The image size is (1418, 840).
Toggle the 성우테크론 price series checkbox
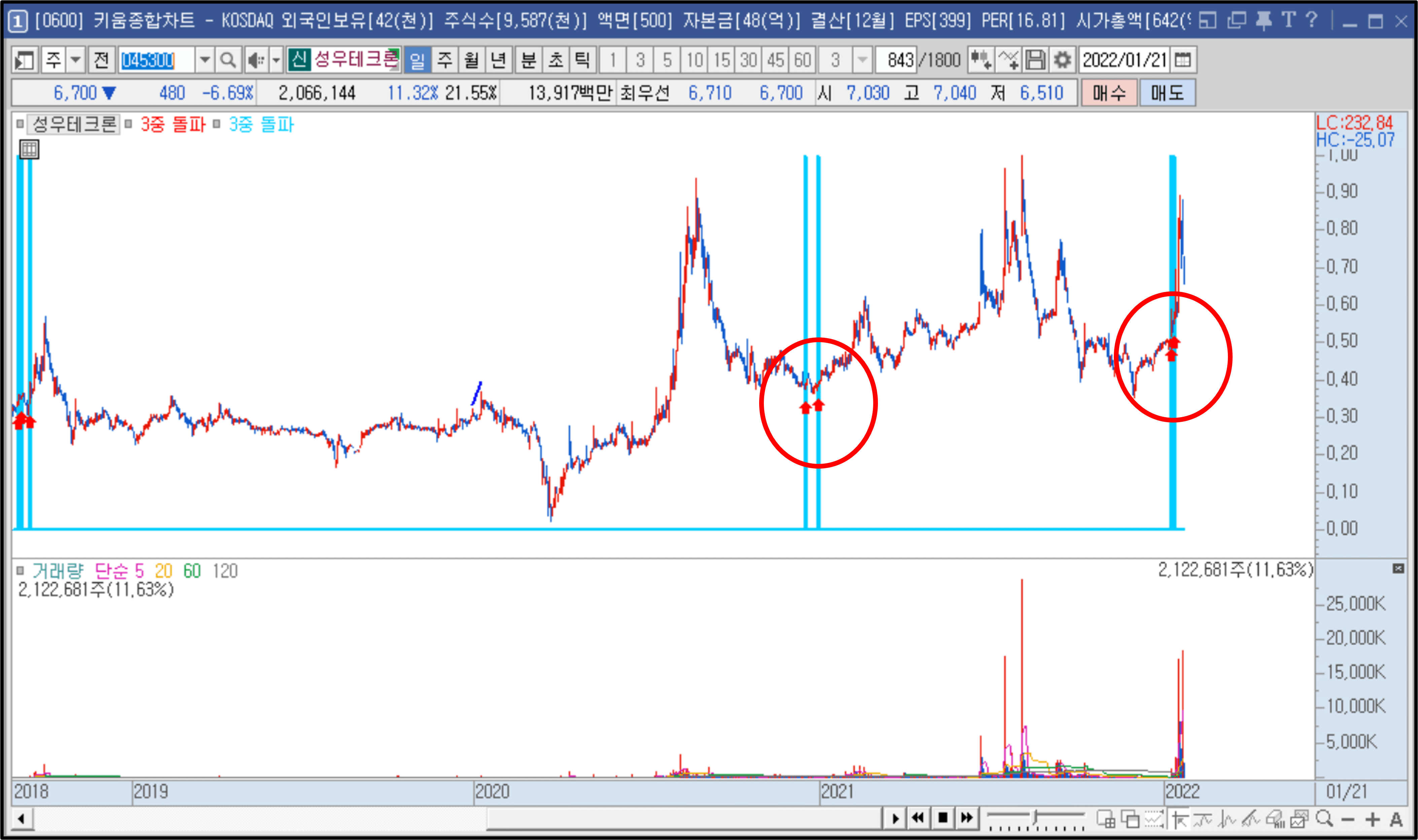[20, 124]
